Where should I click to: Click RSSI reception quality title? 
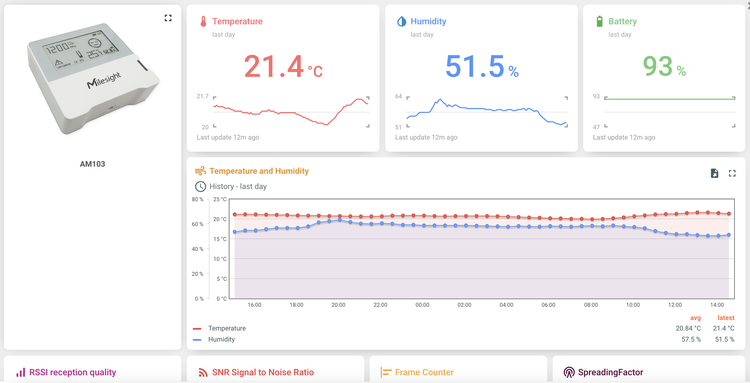73,372
